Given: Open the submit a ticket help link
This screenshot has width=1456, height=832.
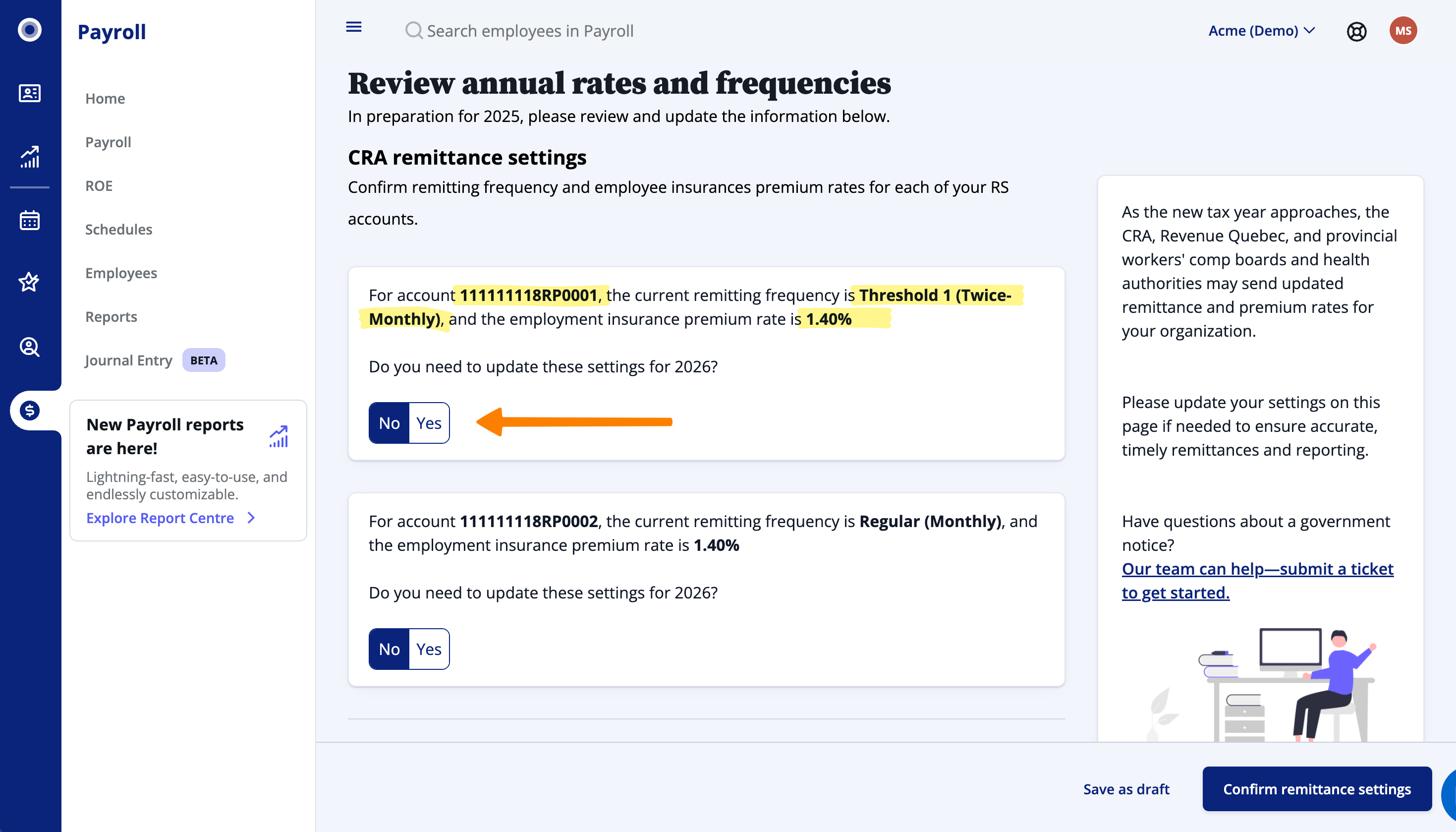Looking at the screenshot, I should point(1257,581).
